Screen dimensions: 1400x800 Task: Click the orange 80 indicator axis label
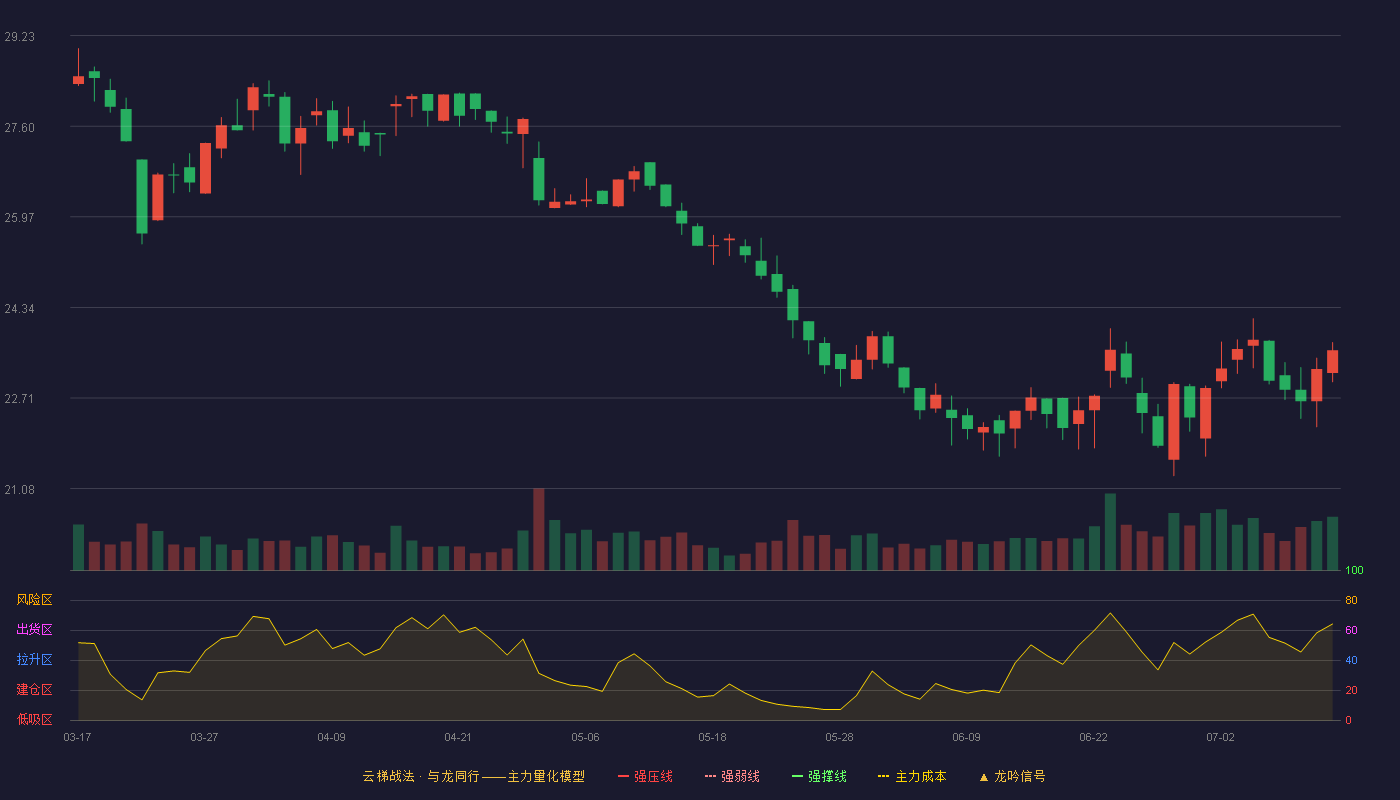click(1351, 600)
